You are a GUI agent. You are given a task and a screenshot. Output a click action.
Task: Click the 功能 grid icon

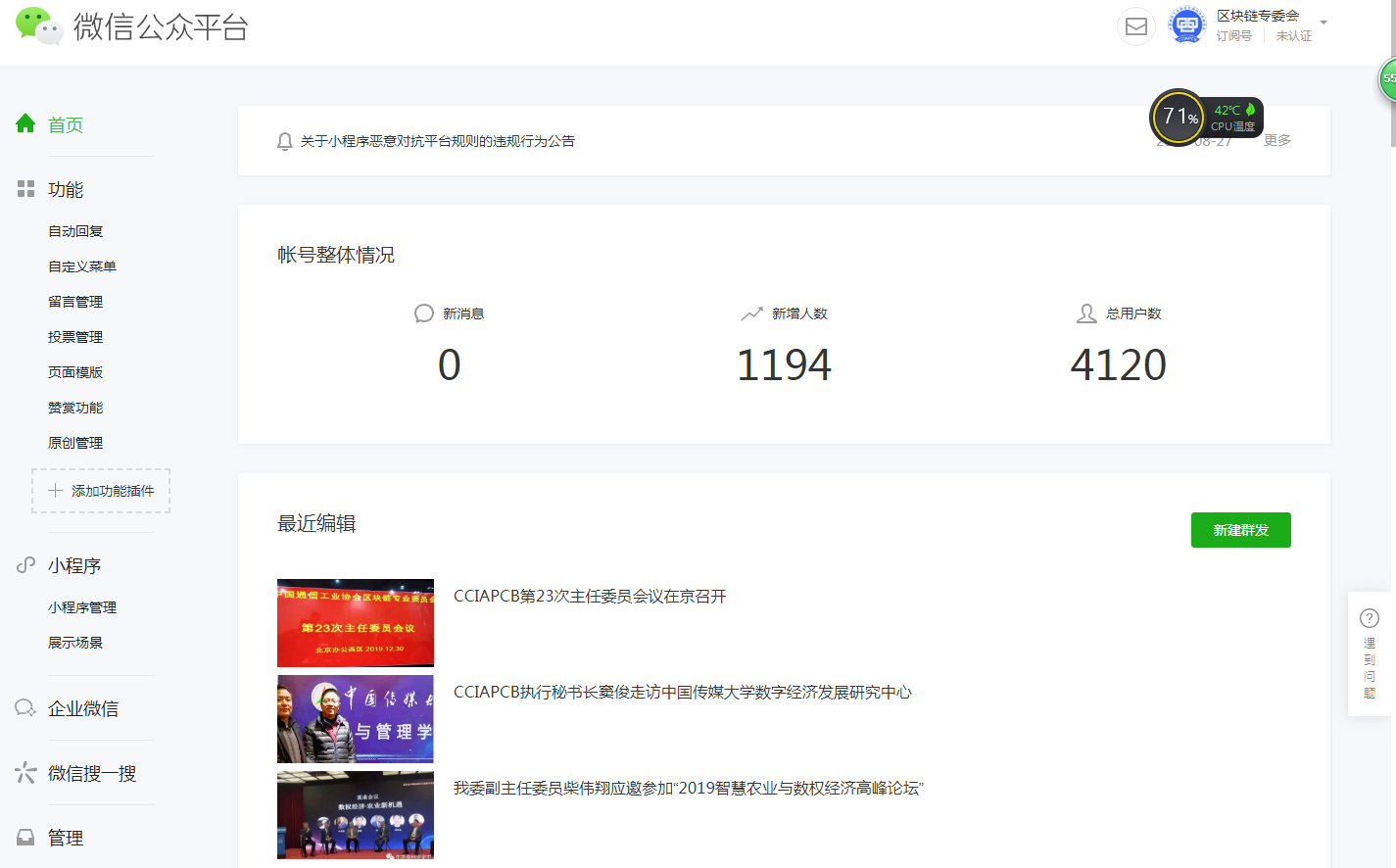[25, 189]
